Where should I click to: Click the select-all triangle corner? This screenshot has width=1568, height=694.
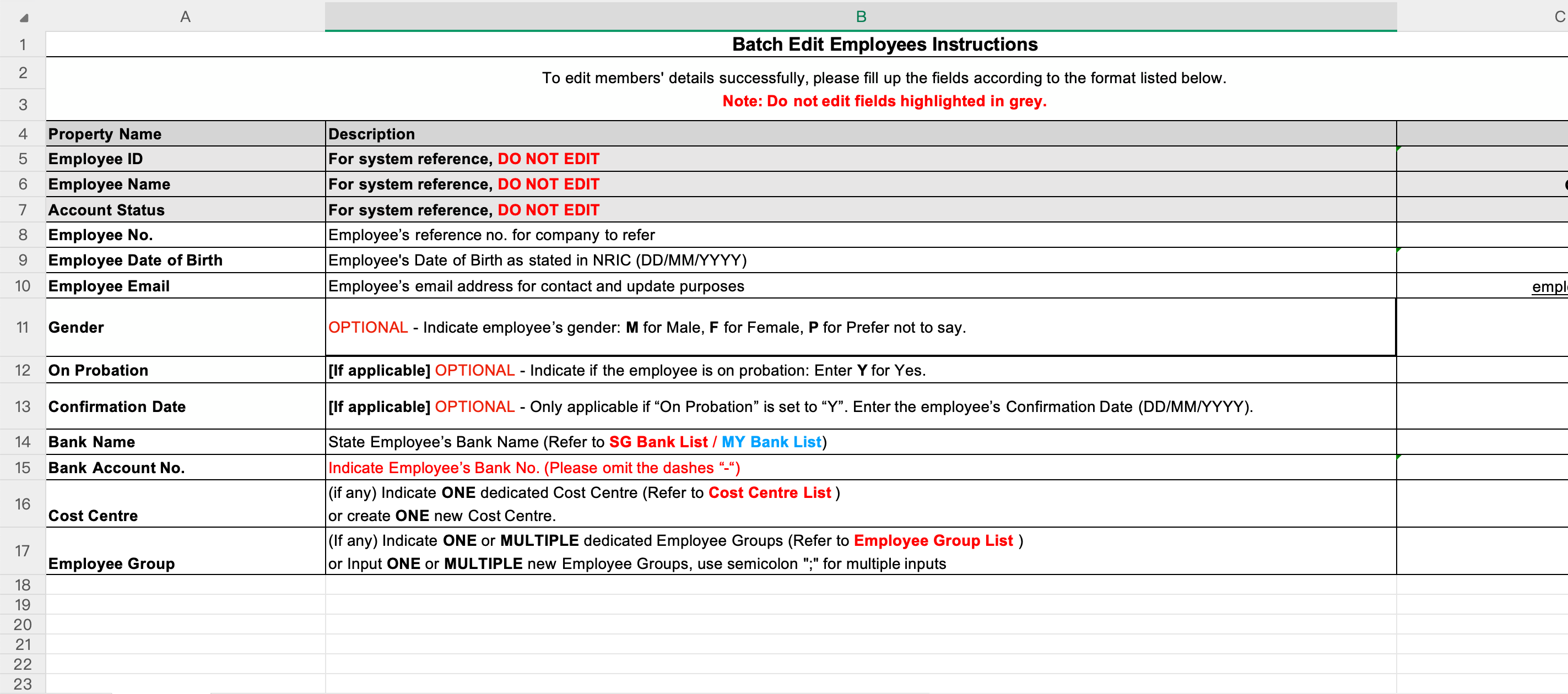point(23,18)
